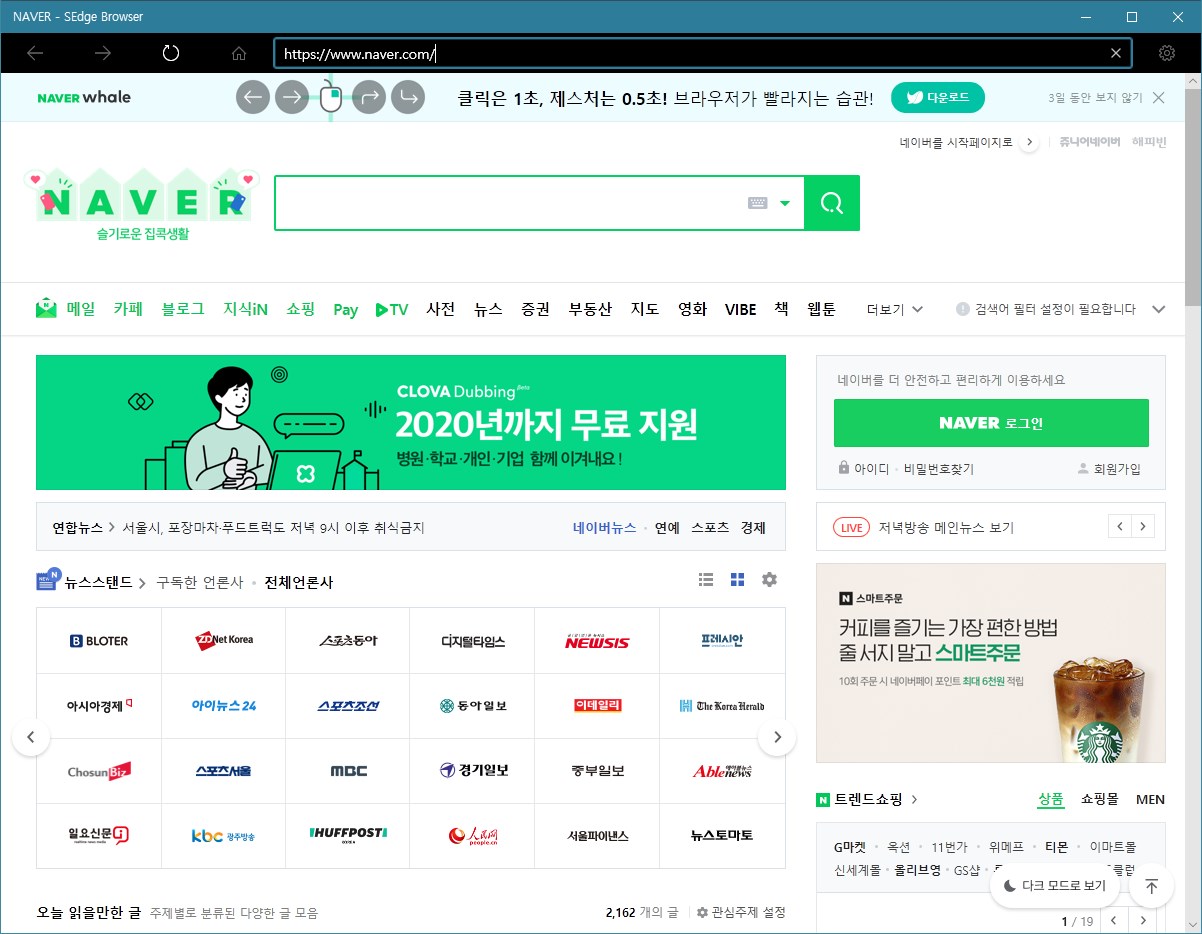
Task: Reload the page with refresh icon
Action: pos(170,53)
